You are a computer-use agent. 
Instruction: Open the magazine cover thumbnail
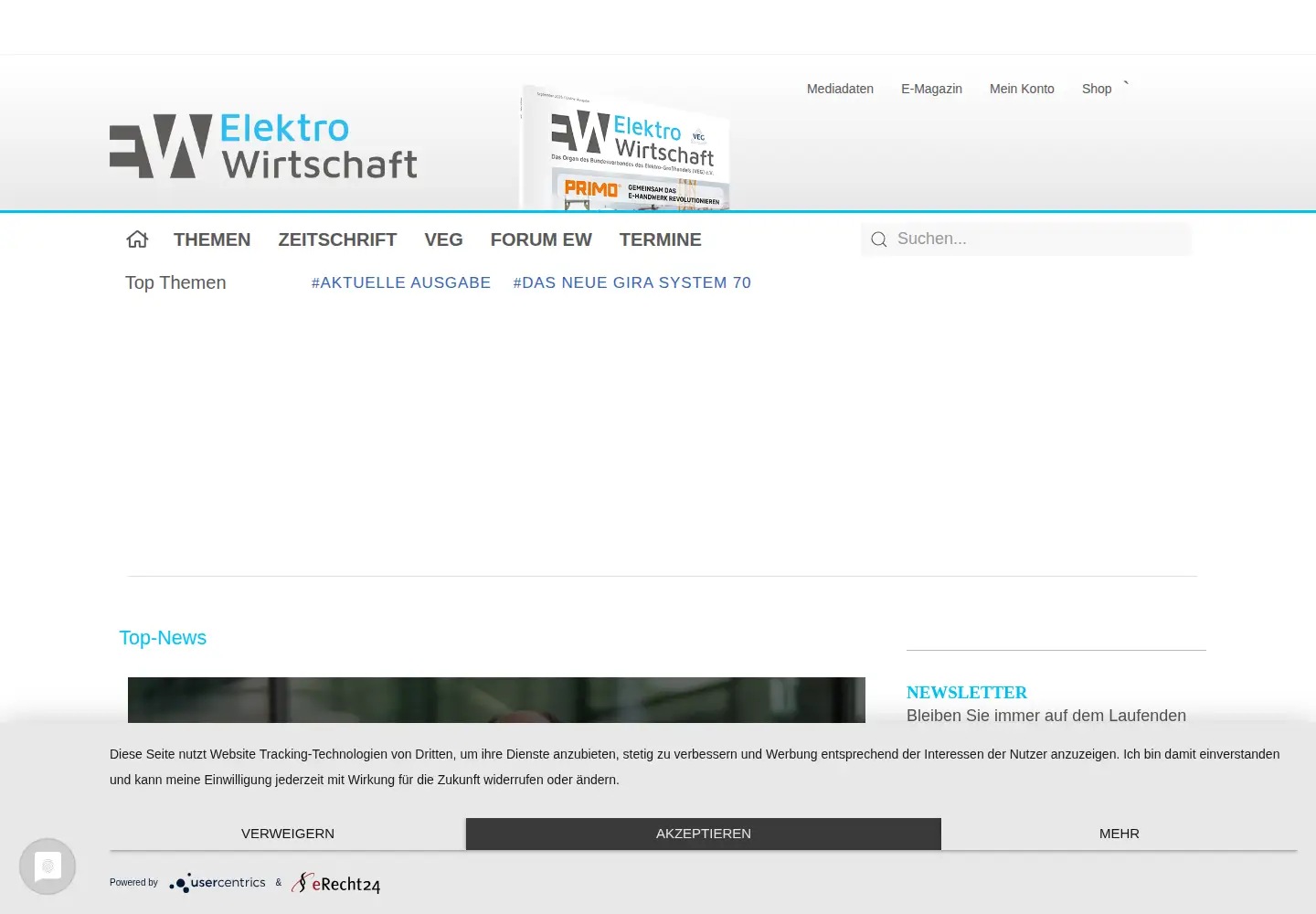tap(625, 149)
